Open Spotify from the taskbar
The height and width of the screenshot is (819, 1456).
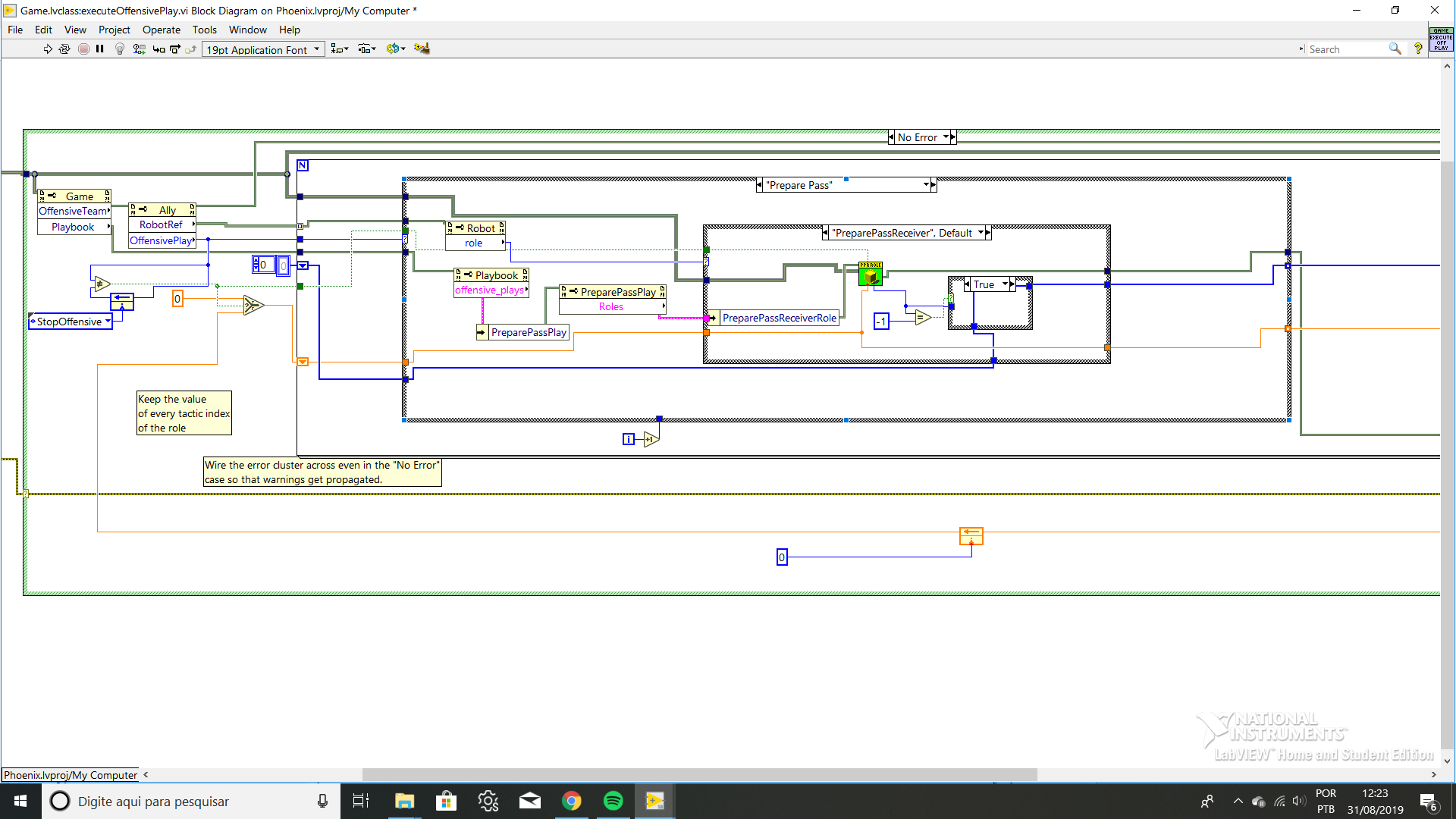click(x=613, y=801)
